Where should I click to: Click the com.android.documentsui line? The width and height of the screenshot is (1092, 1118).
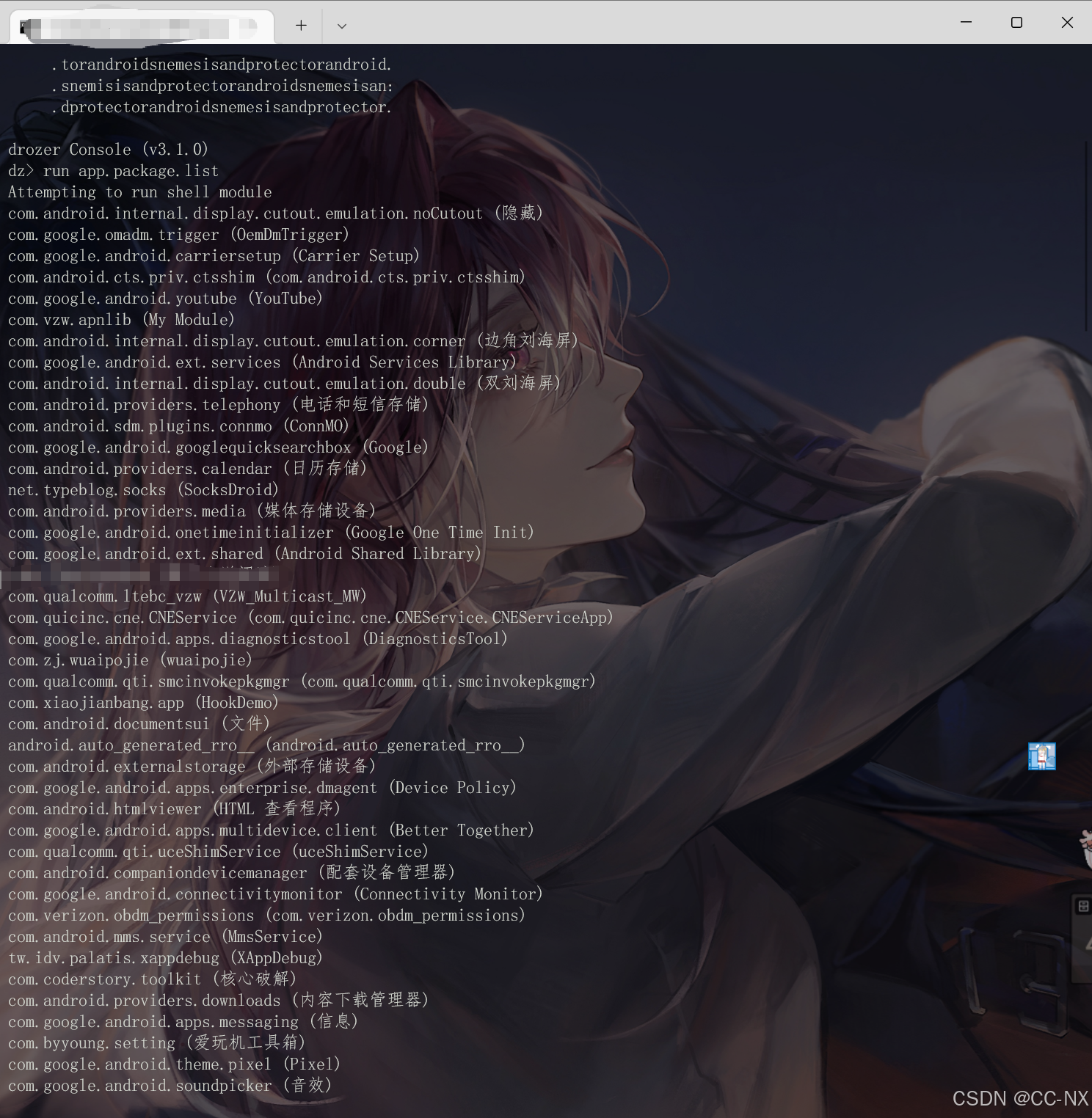pos(139,724)
